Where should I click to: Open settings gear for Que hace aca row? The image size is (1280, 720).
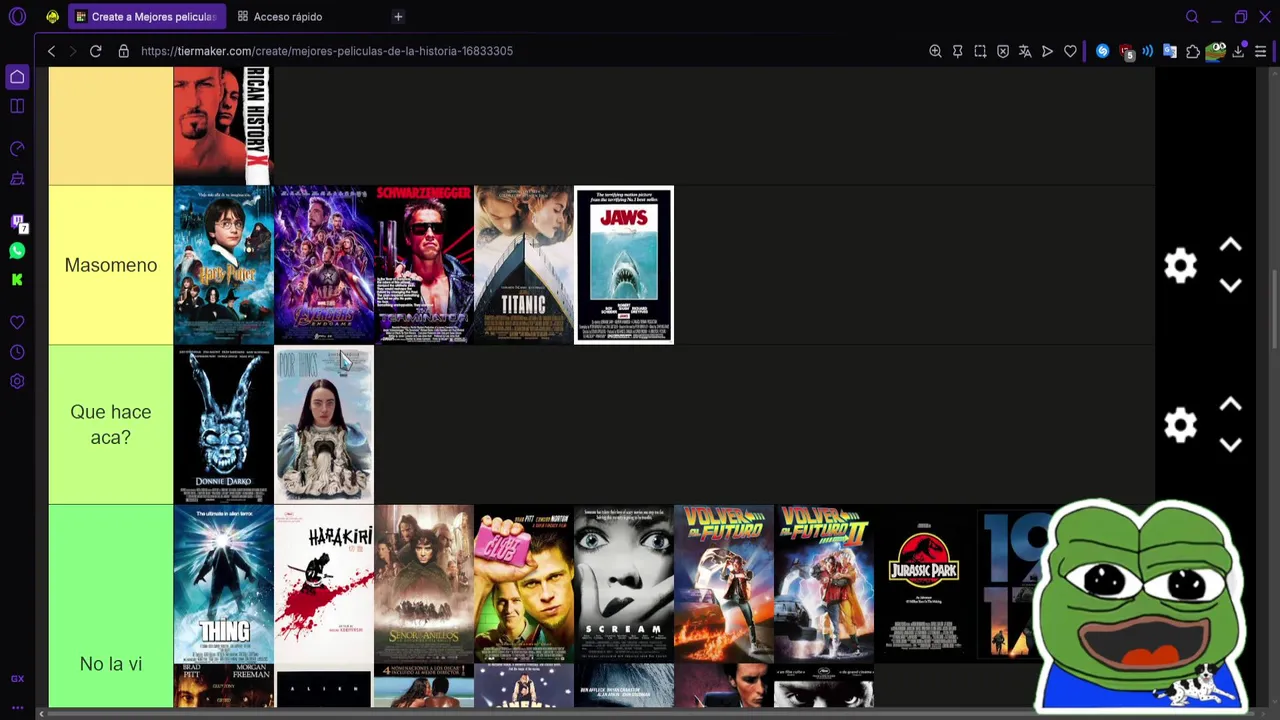(1180, 425)
